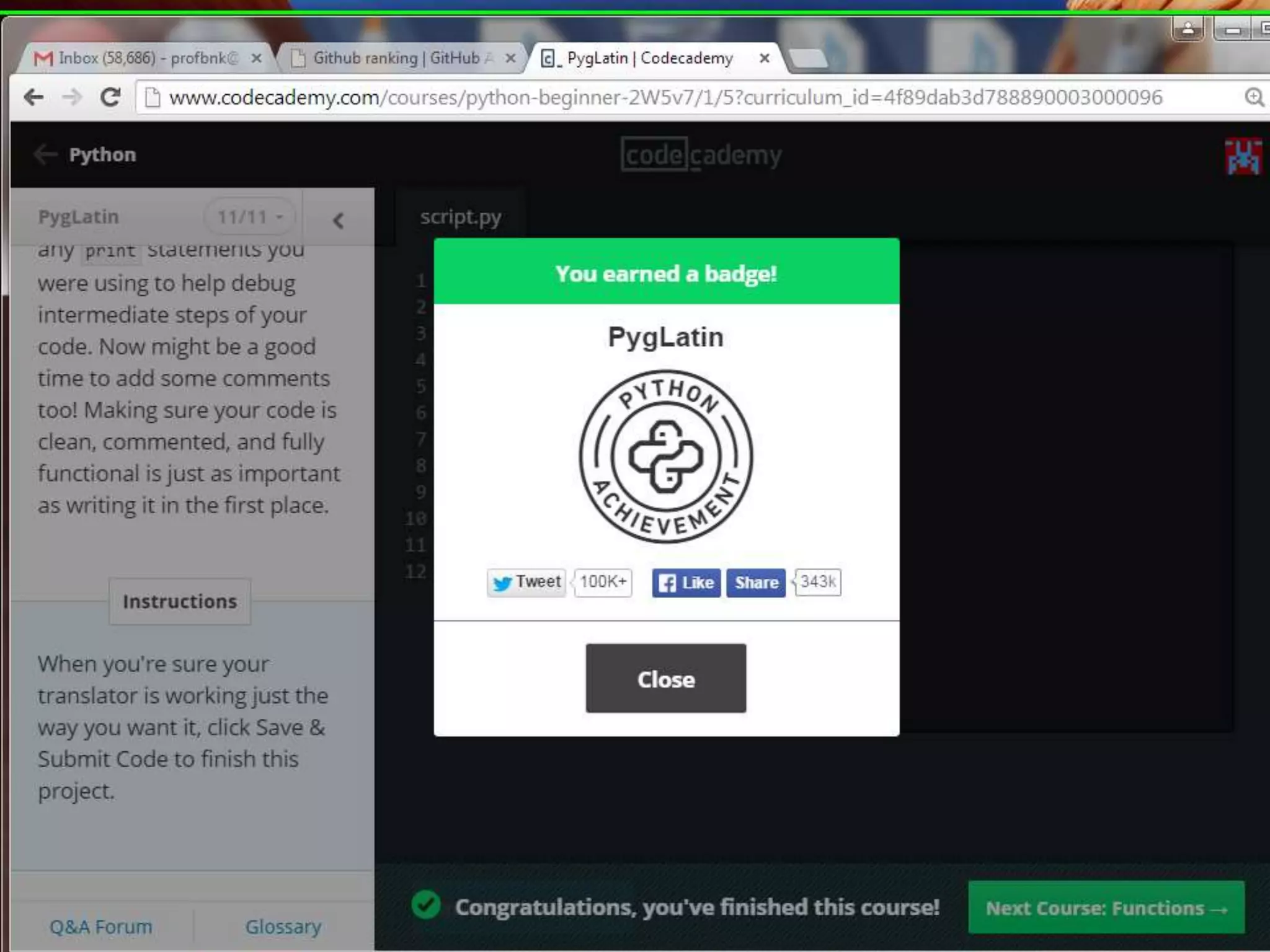Screen dimensions: 1270x952
Task: Collapse the instructions panel with chevron
Action: point(338,220)
